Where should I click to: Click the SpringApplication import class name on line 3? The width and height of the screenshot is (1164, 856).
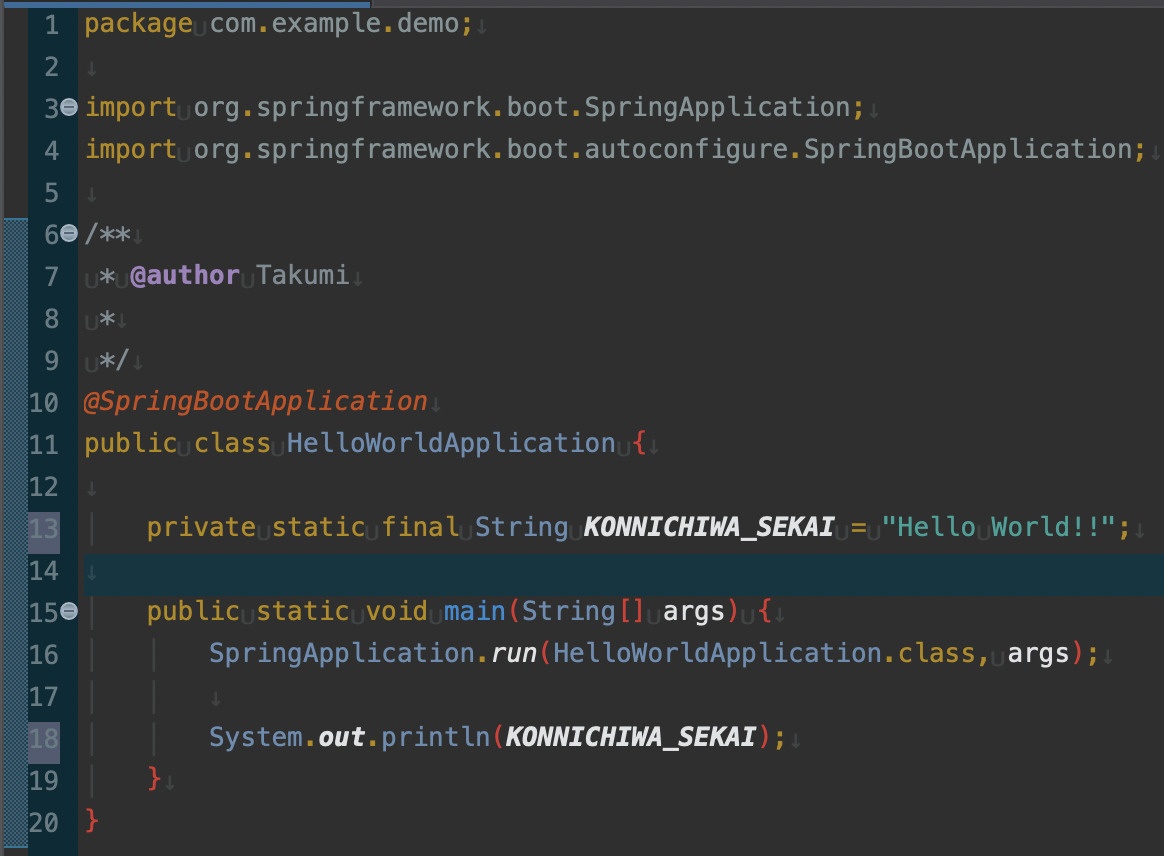click(717, 108)
